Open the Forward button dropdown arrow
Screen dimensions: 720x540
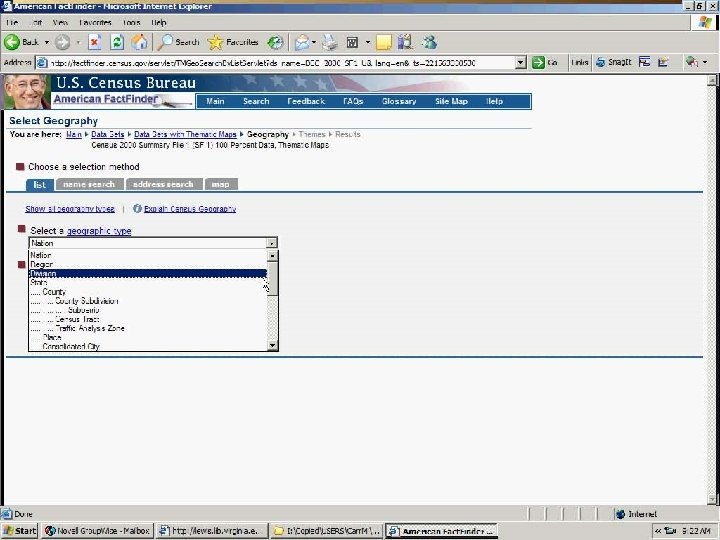pos(78,42)
